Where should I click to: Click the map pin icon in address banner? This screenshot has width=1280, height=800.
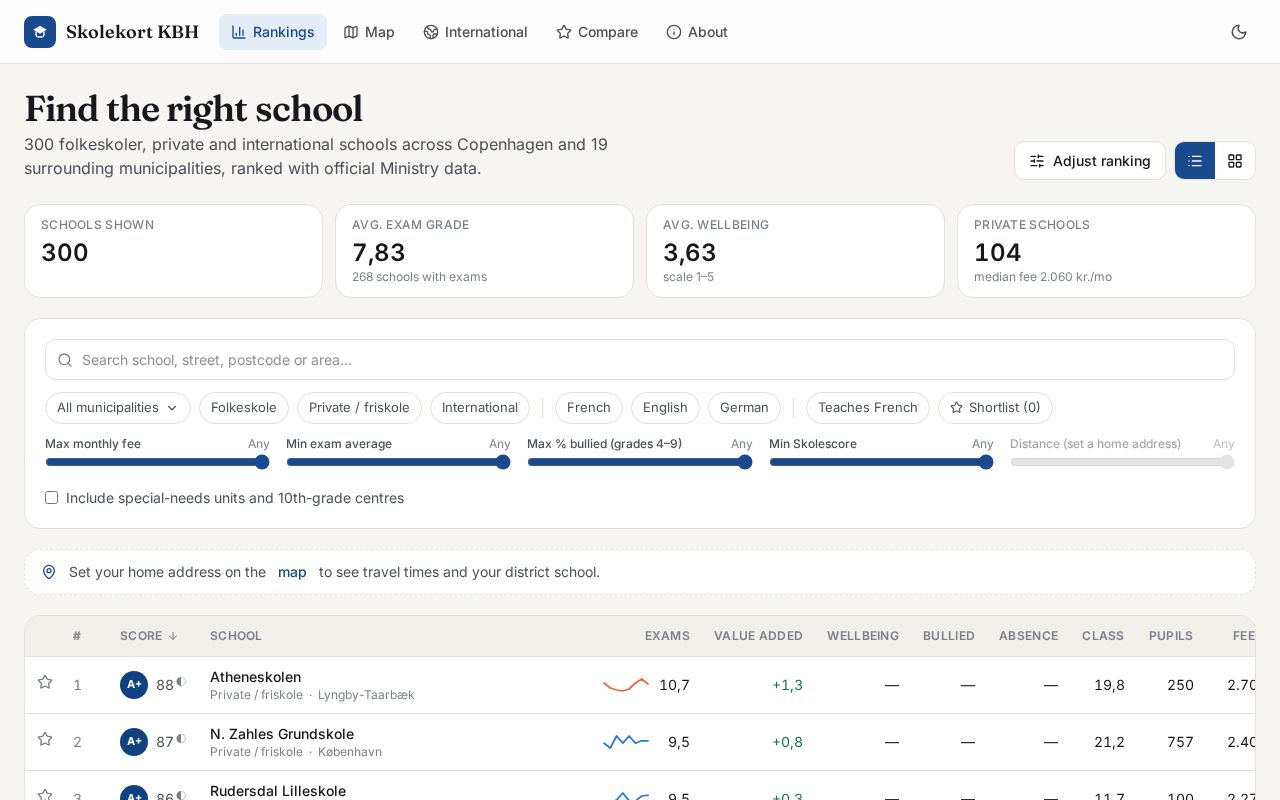pyautogui.click(x=49, y=572)
